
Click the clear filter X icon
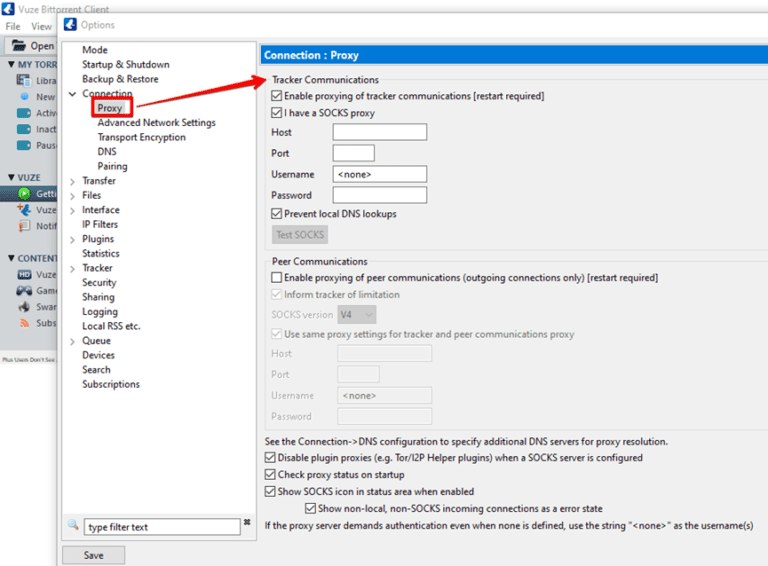[247, 523]
